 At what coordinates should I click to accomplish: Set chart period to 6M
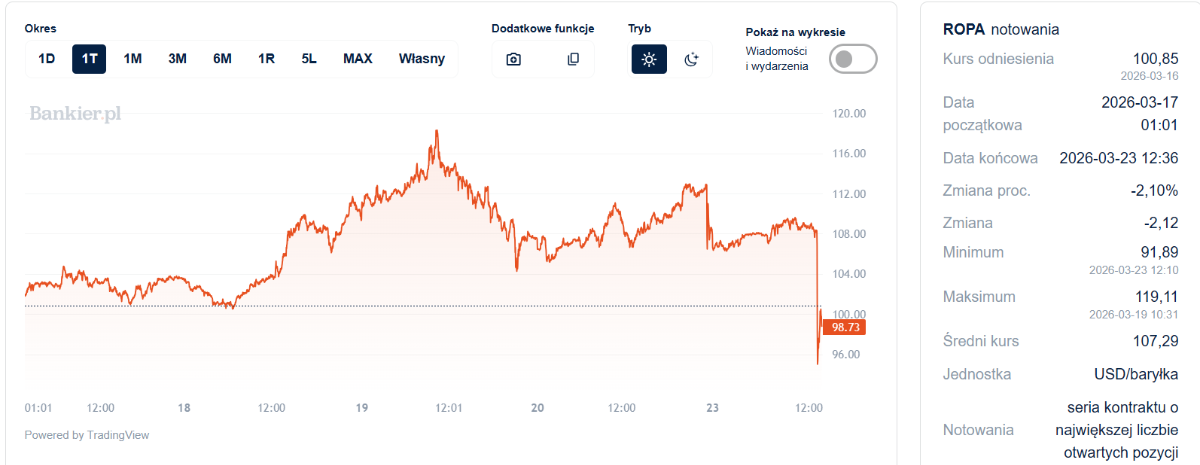tap(222, 59)
